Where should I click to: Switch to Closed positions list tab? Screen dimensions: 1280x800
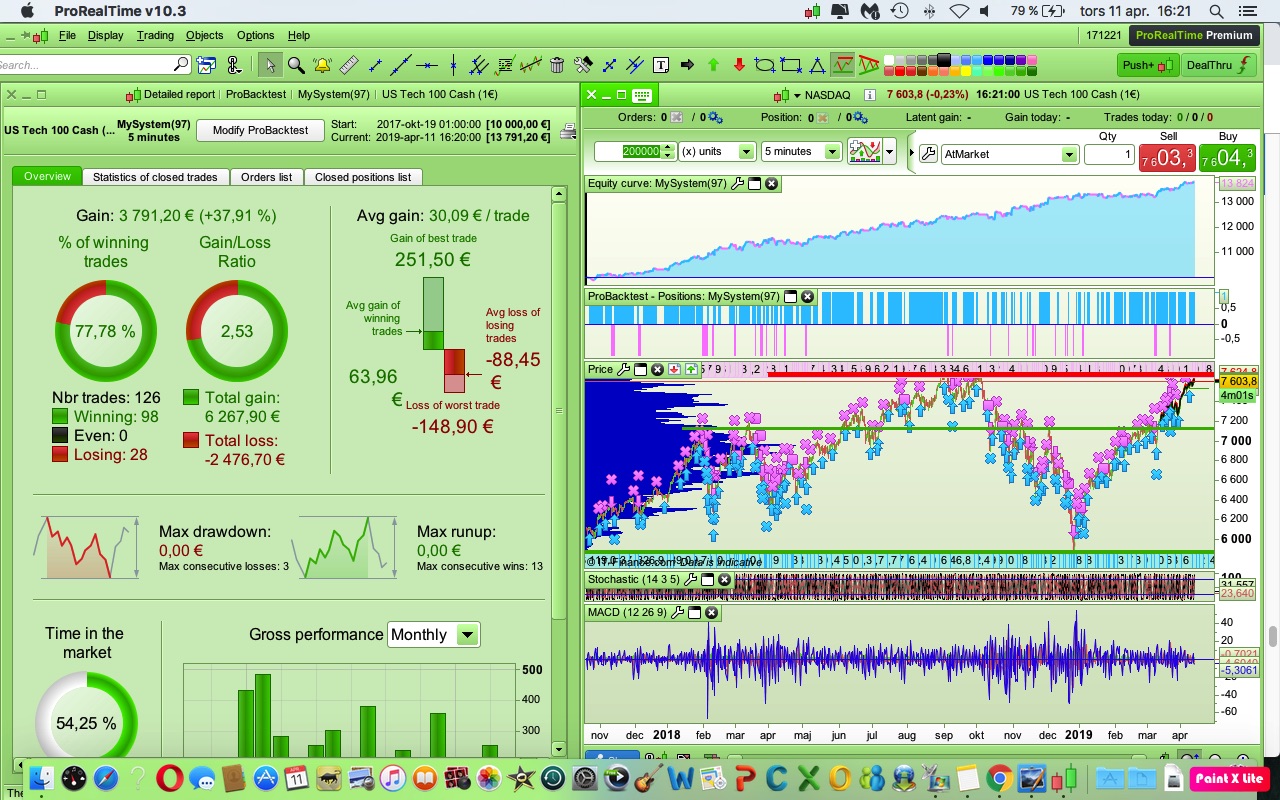click(363, 177)
